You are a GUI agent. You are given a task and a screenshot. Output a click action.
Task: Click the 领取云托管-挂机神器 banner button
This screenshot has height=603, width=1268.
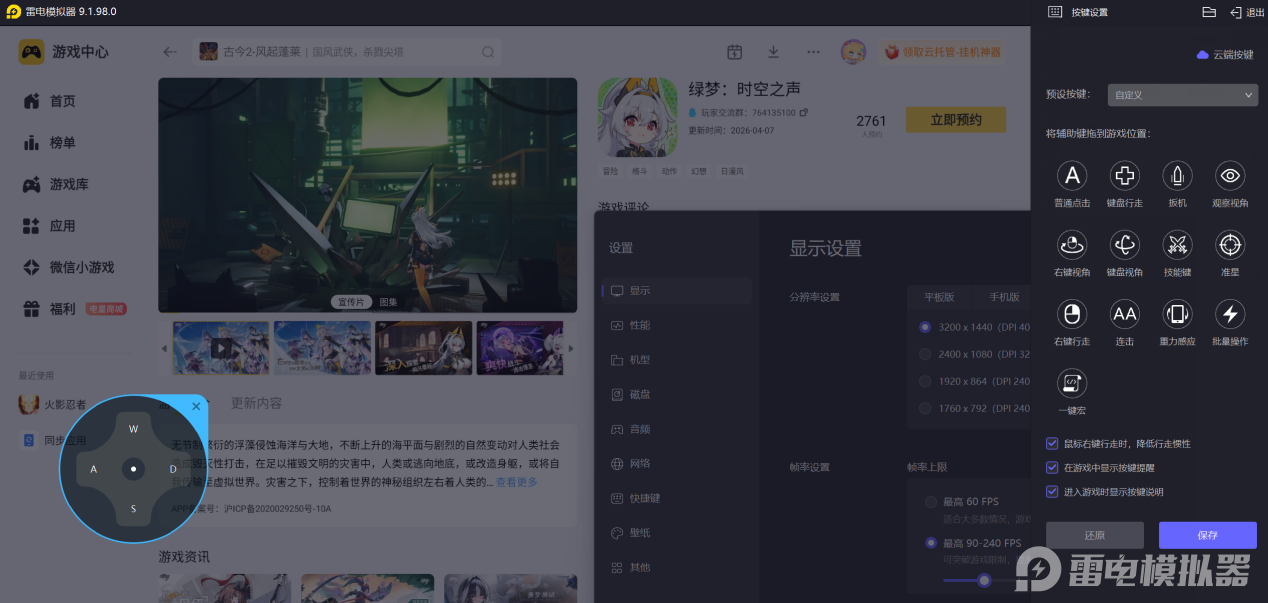(942, 52)
